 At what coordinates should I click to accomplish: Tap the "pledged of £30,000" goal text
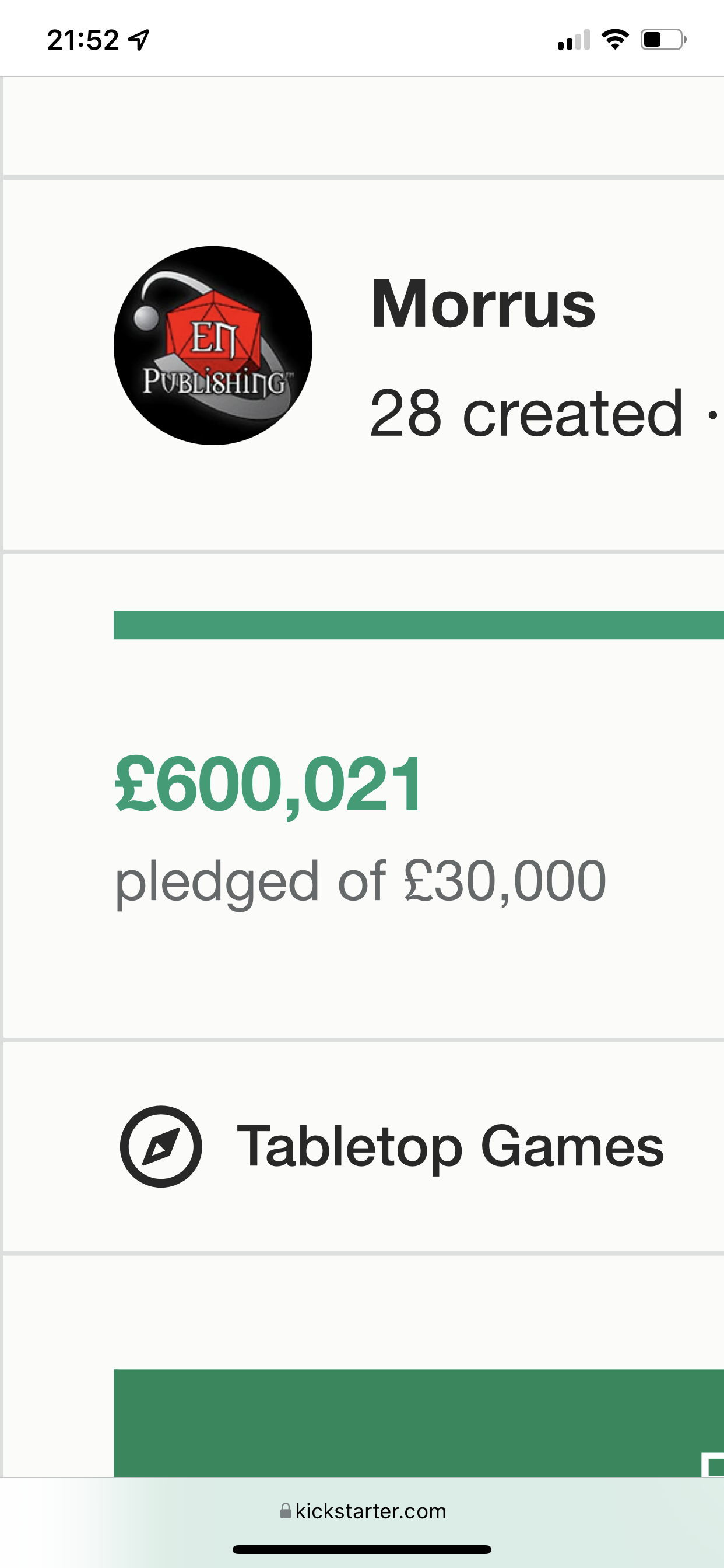pyautogui.click(x=361, y=881)
